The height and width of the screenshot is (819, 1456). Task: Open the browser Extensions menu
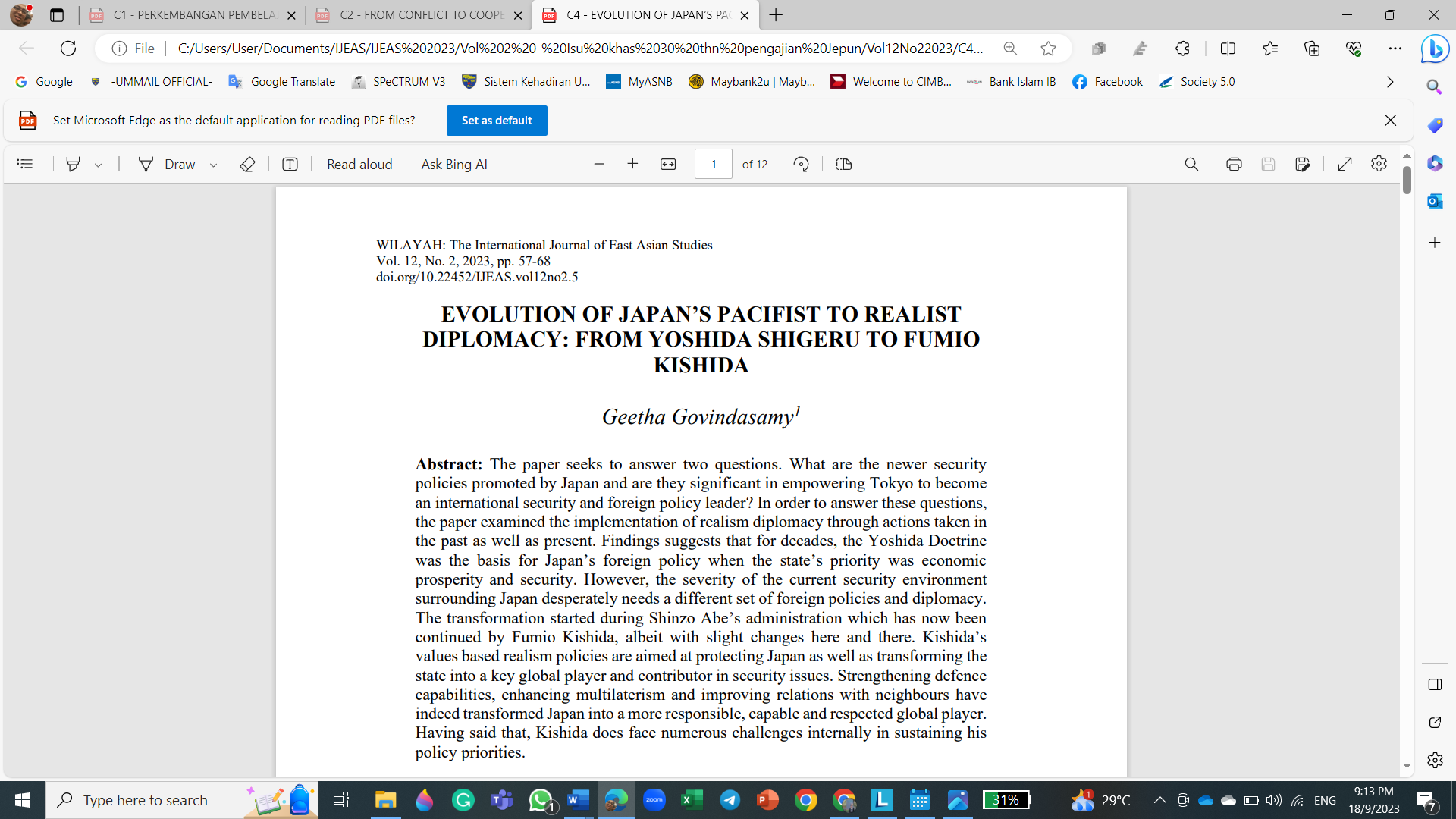pos(1182,49)
